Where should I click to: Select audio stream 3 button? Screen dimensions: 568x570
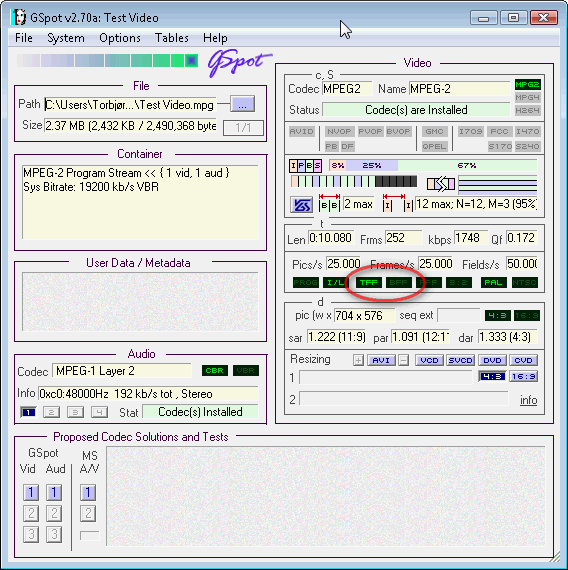click(x=75, y=412)
